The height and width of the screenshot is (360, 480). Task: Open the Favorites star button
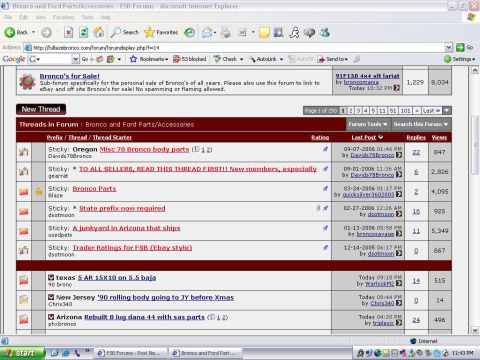coord(161,32)
